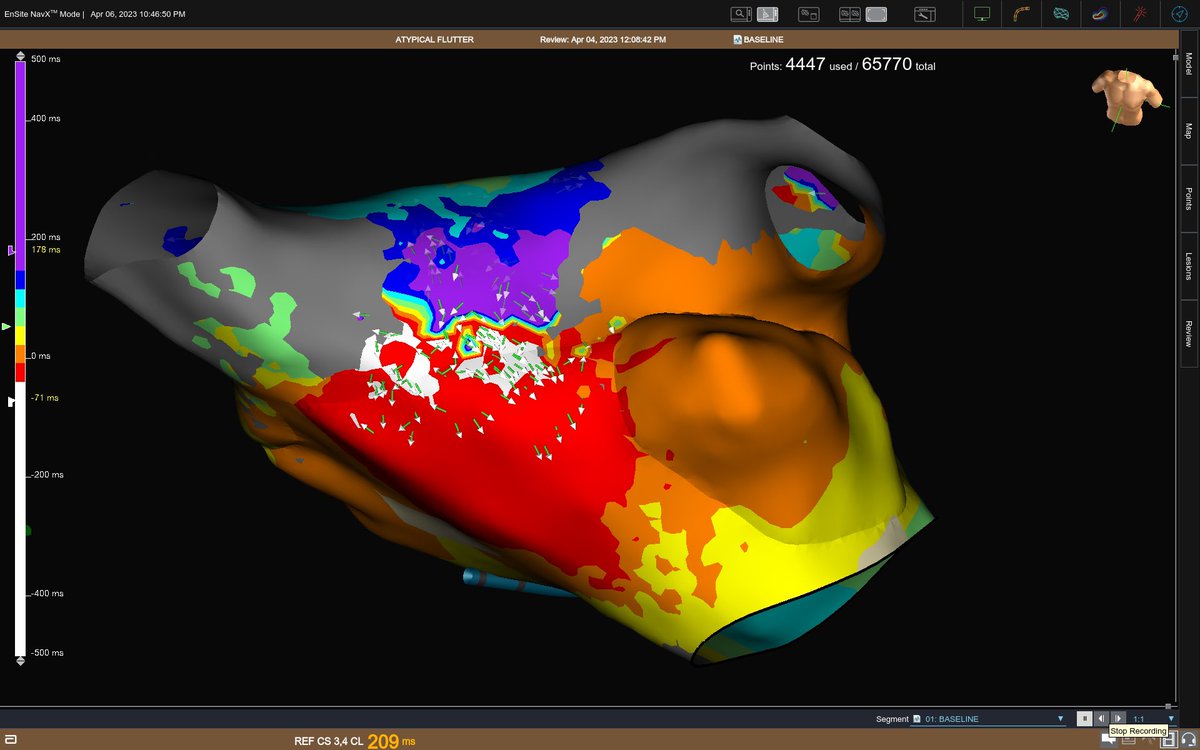Click the Stop Recording square button
The image size is (1200, 750).
coord(1084,718)
